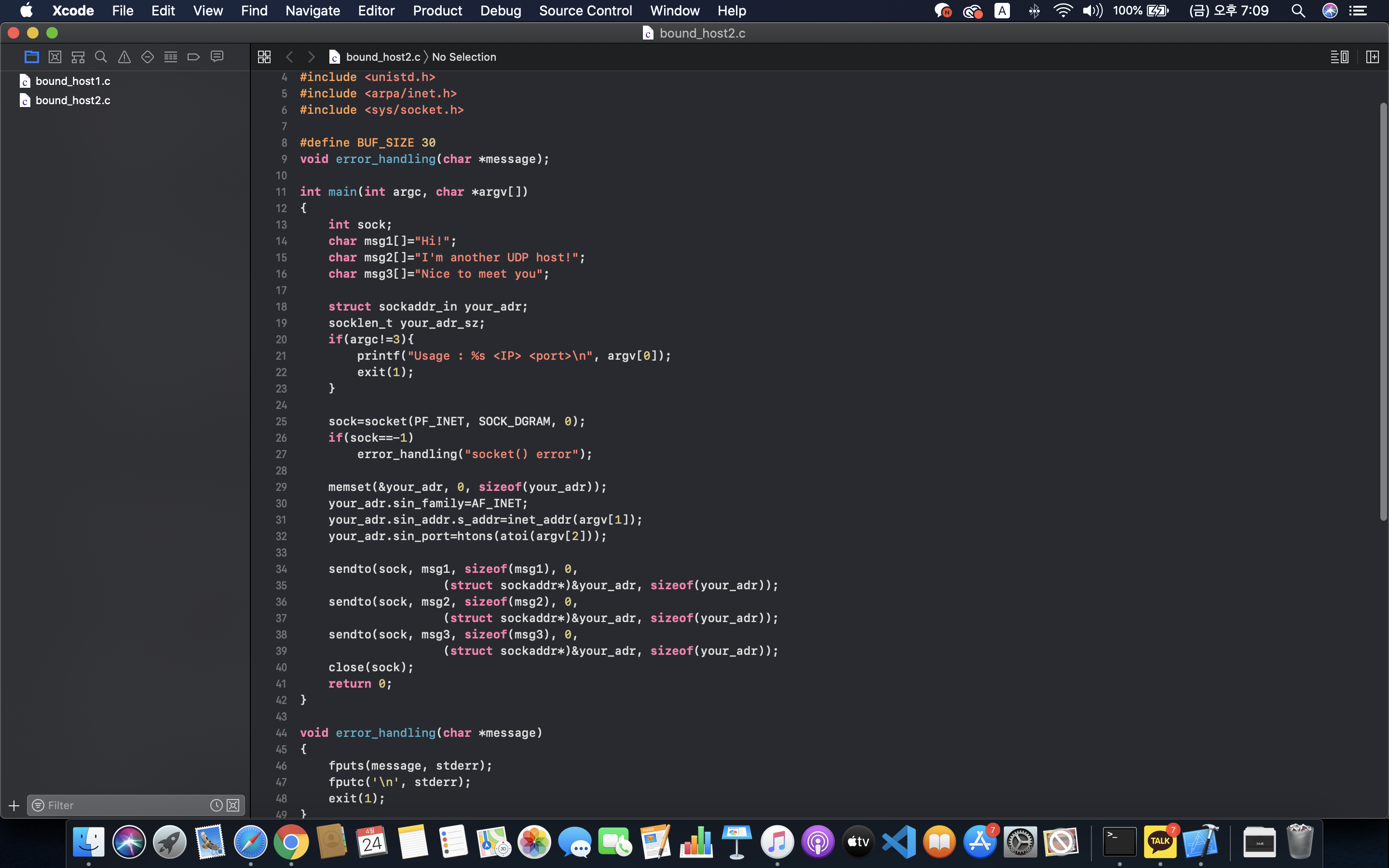
Task: Click the add file plus button
Action: [x=14, y=805]
